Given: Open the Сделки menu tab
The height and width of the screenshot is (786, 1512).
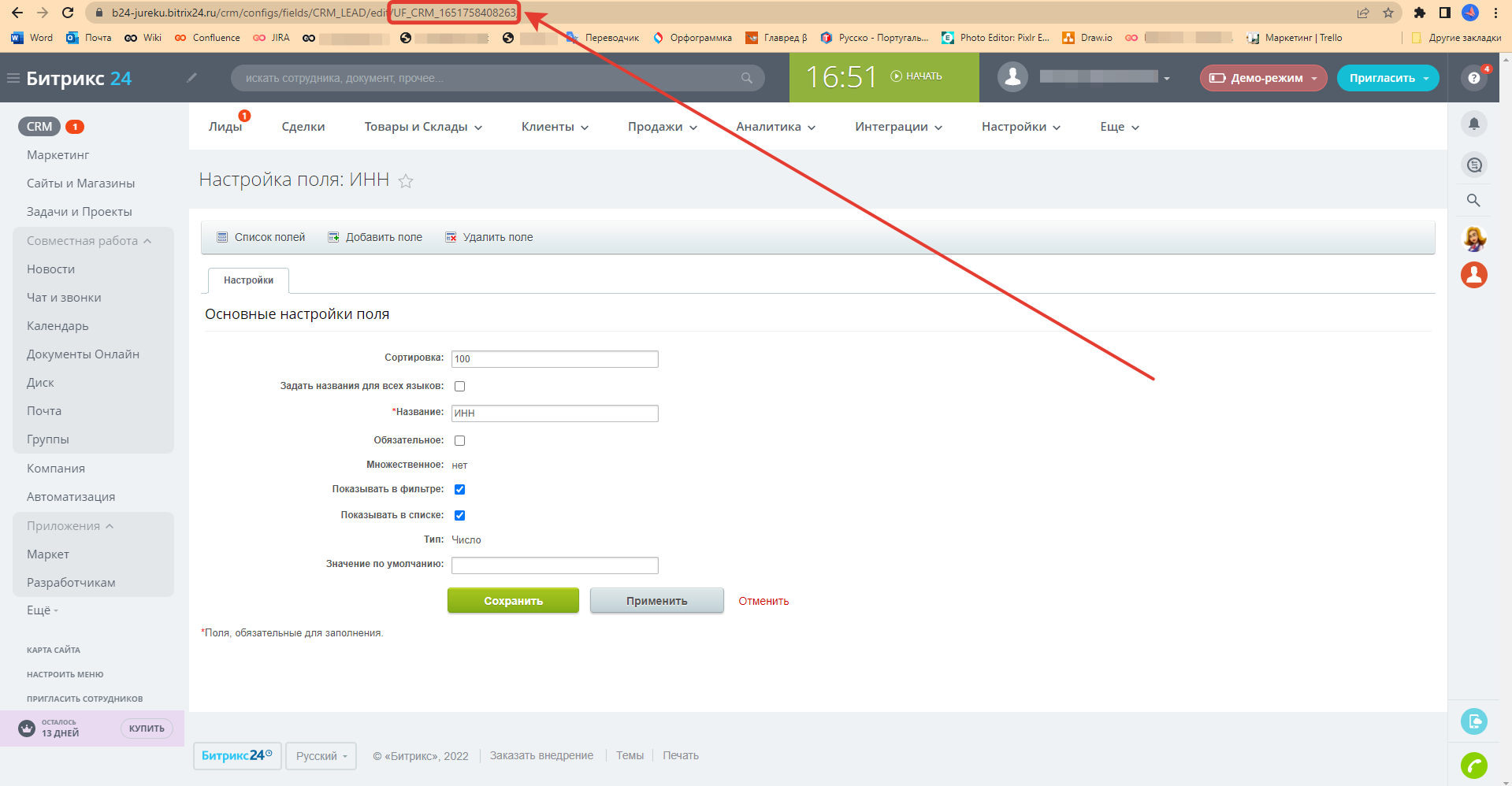Looking at the screenshot, I should pyautogui.click(x=303, y=127).
